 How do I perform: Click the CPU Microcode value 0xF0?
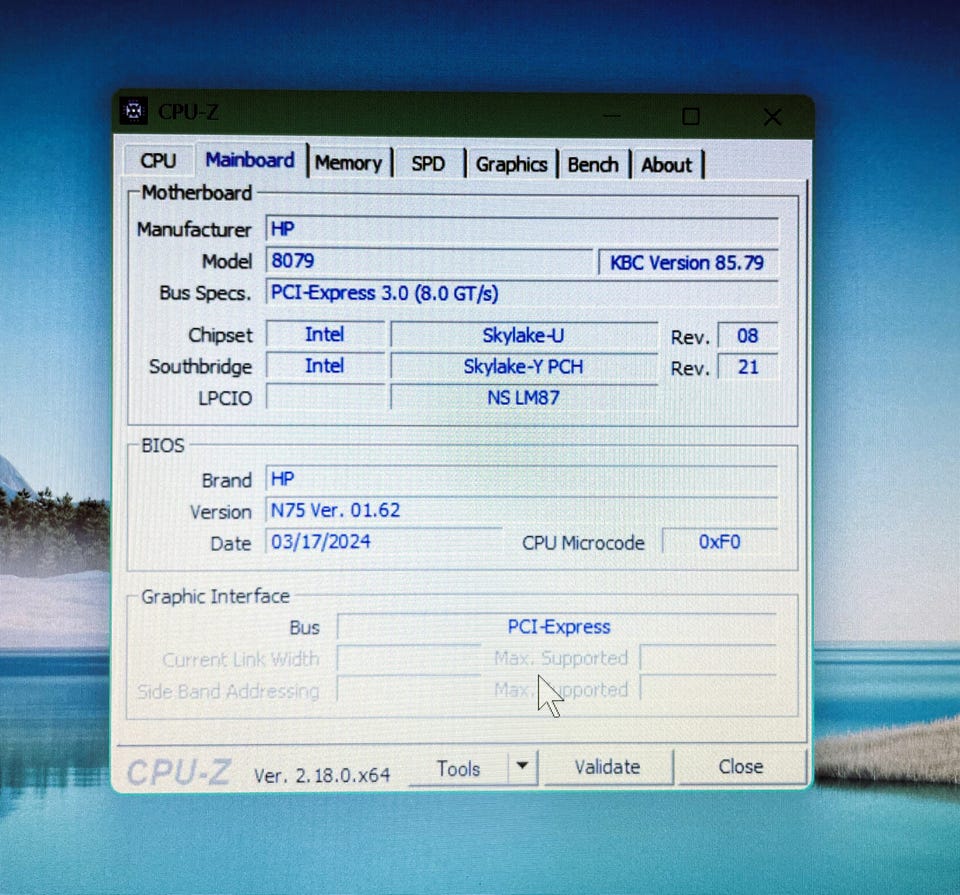720,542
